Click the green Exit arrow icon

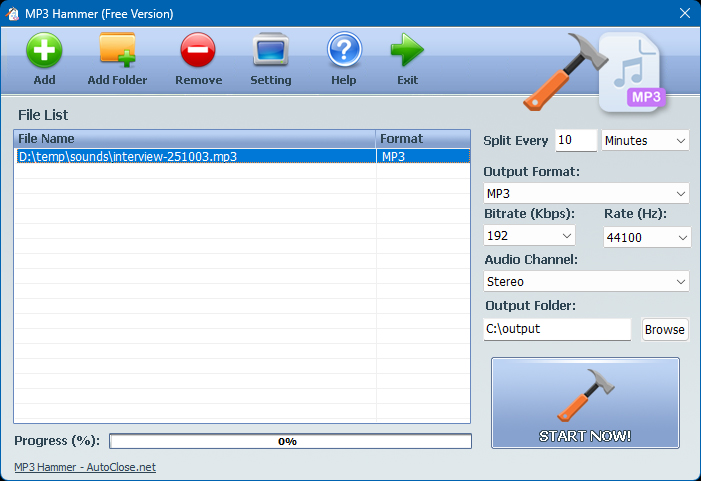(x=407, y=50)
